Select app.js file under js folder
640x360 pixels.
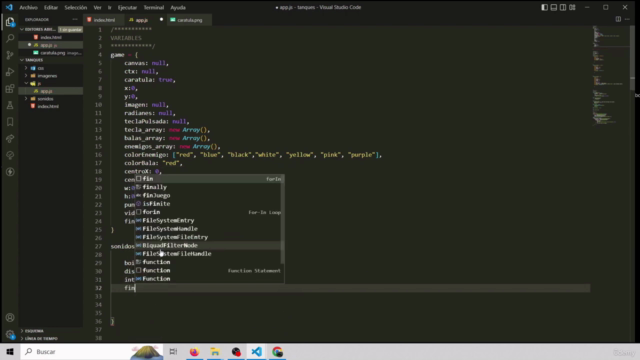[x=51, y=91]
